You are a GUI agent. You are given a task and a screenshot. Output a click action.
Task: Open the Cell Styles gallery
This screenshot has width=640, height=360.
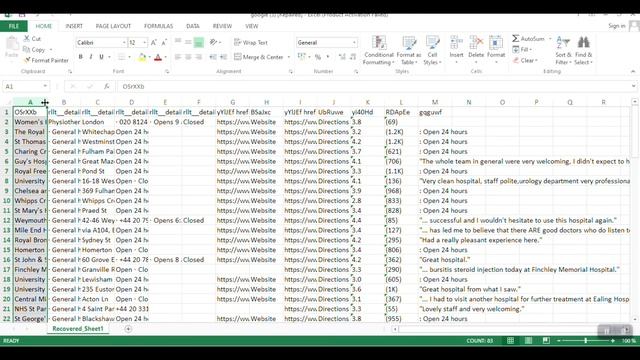pos(432,50)
